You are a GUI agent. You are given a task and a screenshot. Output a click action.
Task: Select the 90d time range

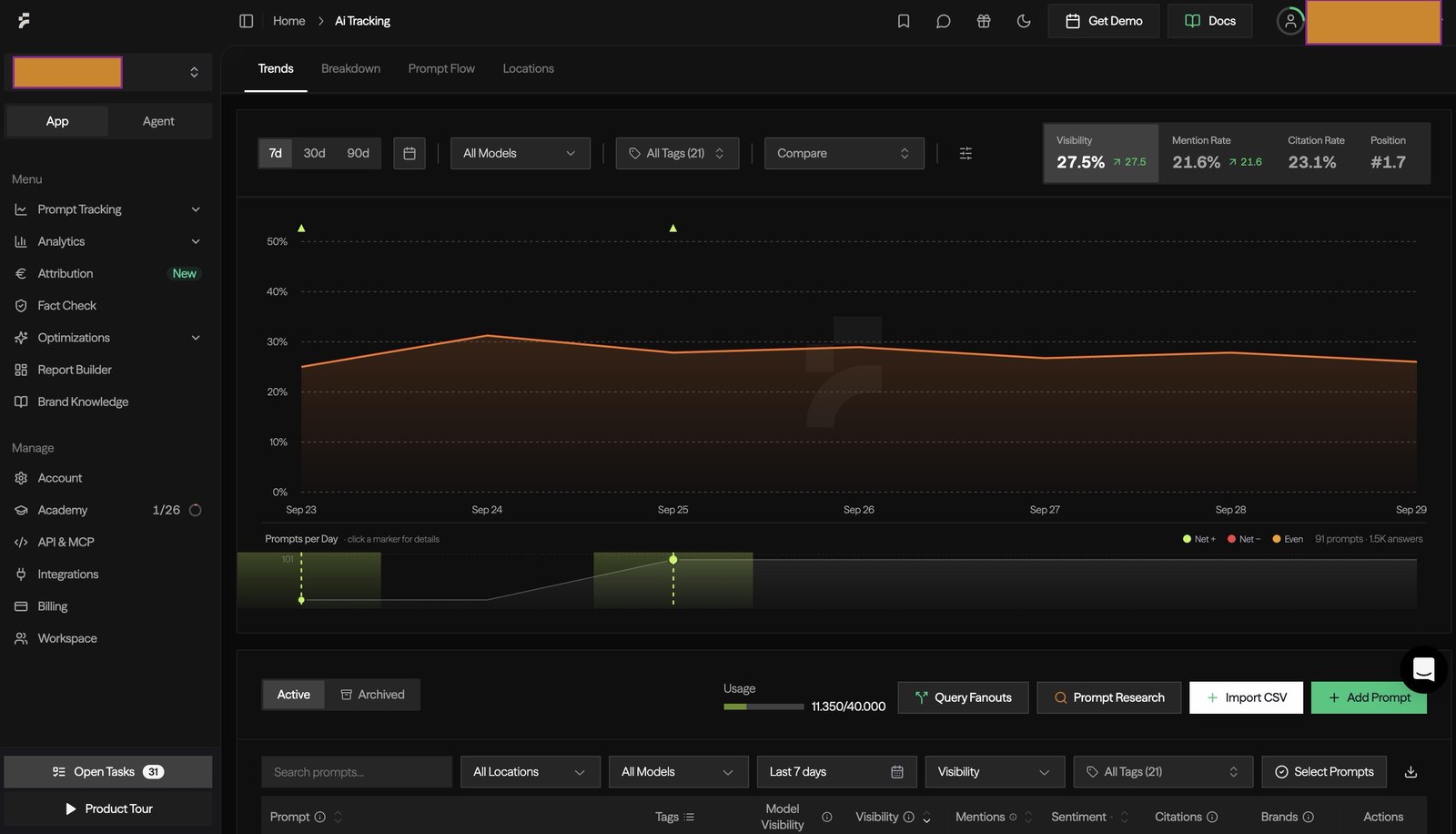pyautogui.click(x=358, y=153)
